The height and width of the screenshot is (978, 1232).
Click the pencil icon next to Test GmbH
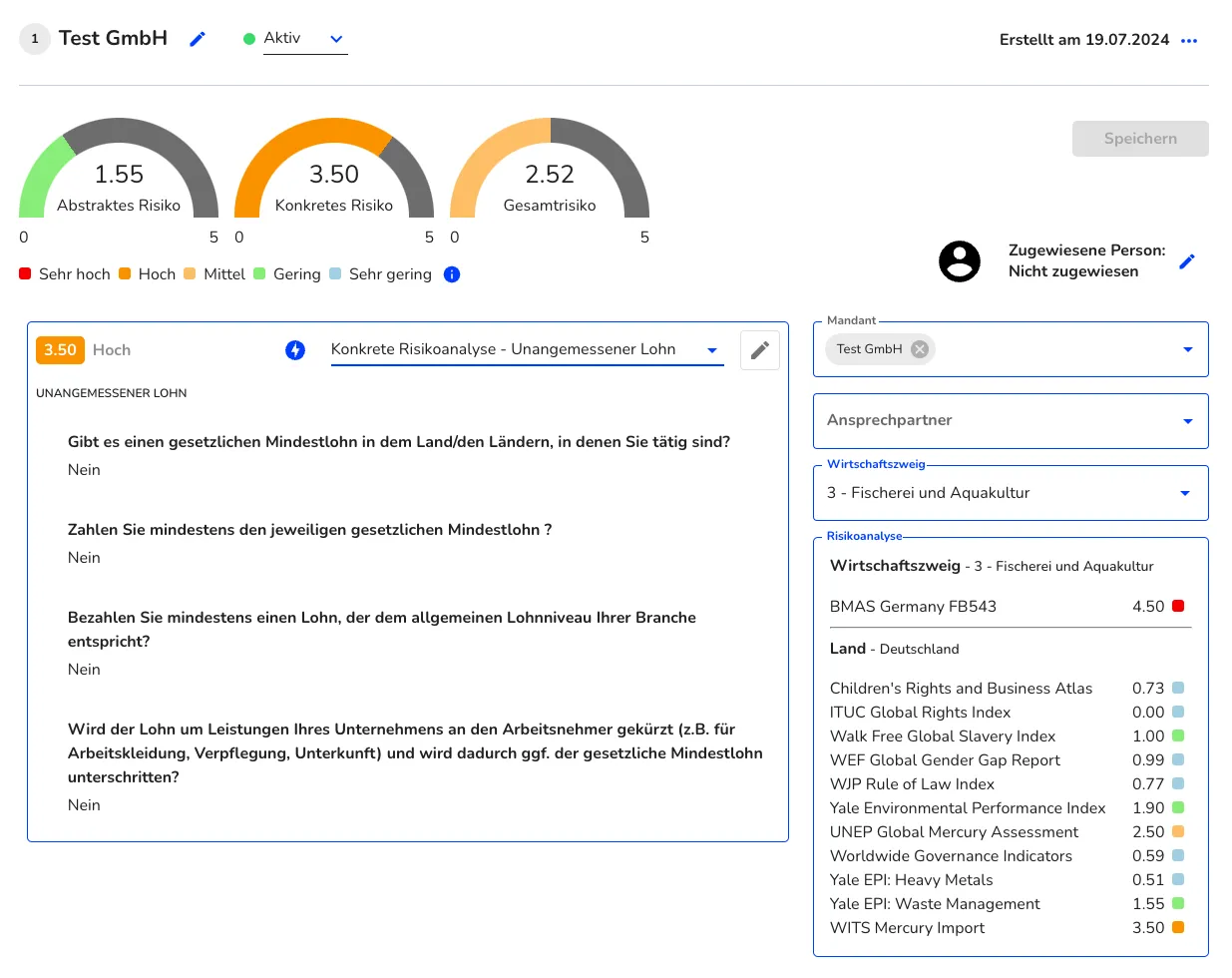(x=198, y=39)
